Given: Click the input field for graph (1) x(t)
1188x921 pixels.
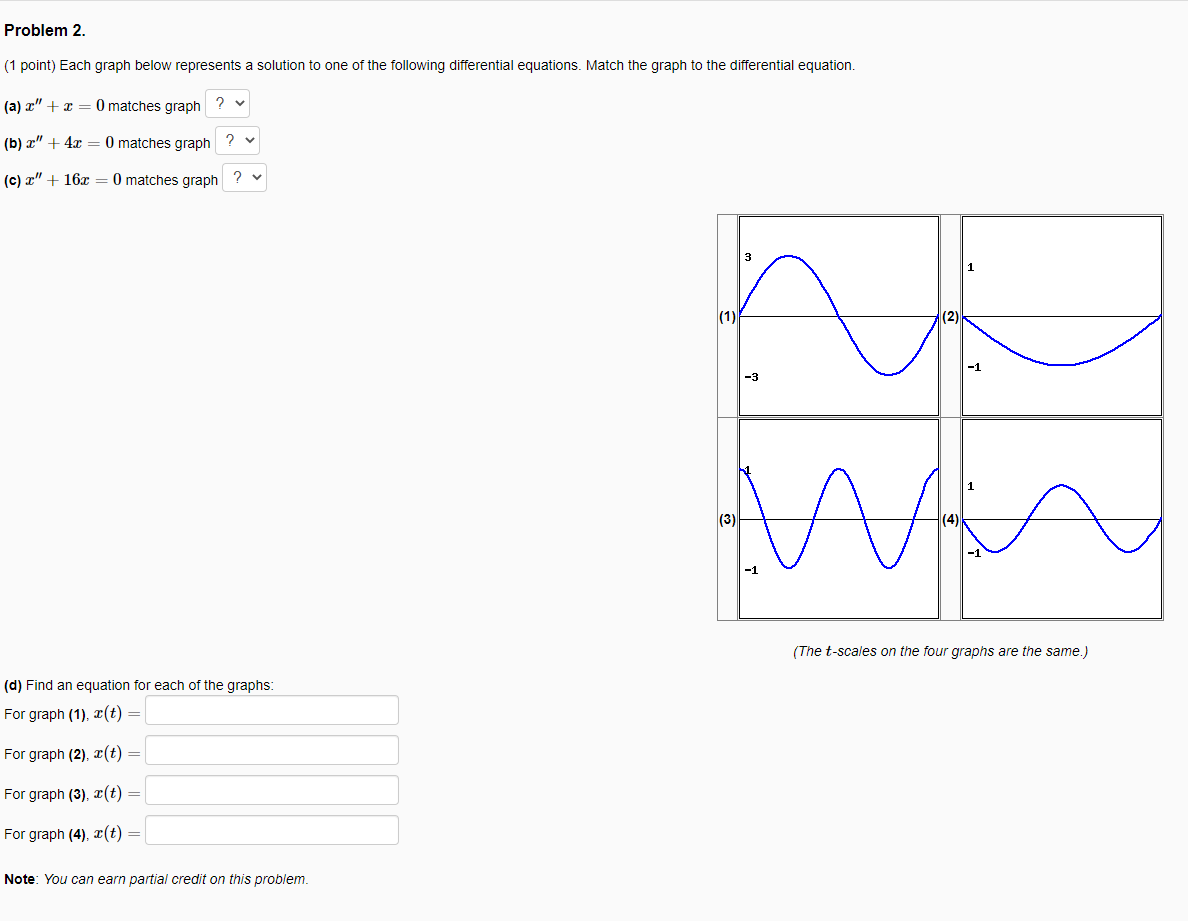Looking at the screenshot, I should tap(271, 710).
